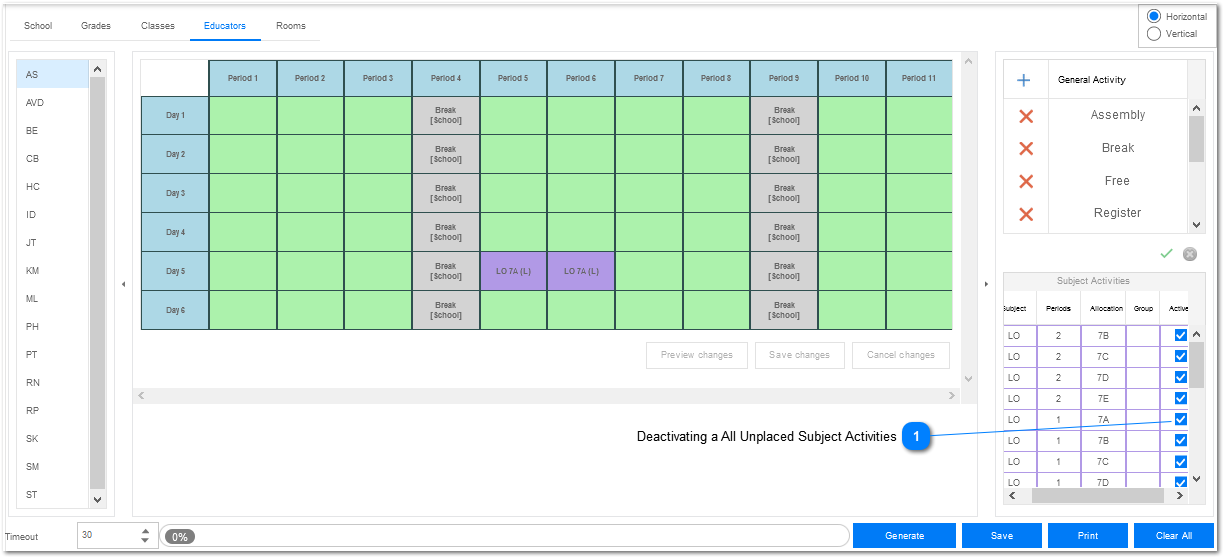1225x559 pixels.
Task: Select educator CB in the list
Action: [53, 159]
